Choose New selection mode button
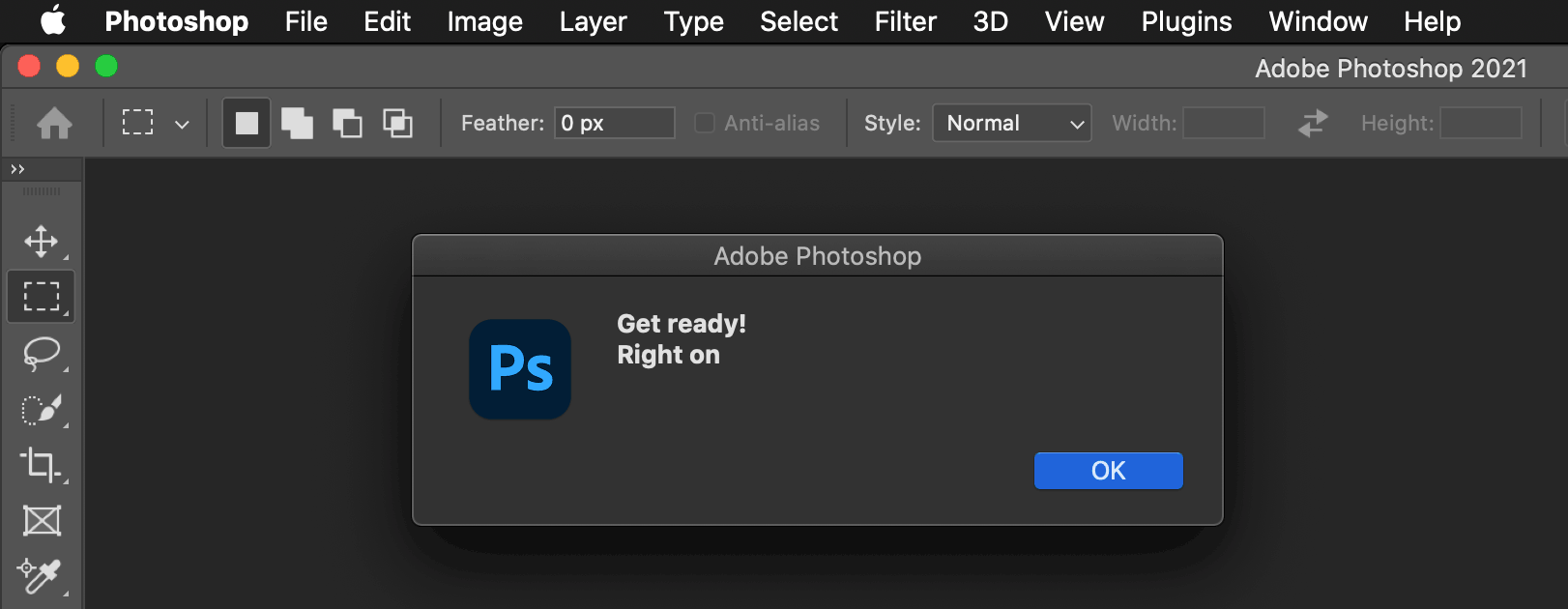The image size is (1568, 609). [x=247, y=123]
